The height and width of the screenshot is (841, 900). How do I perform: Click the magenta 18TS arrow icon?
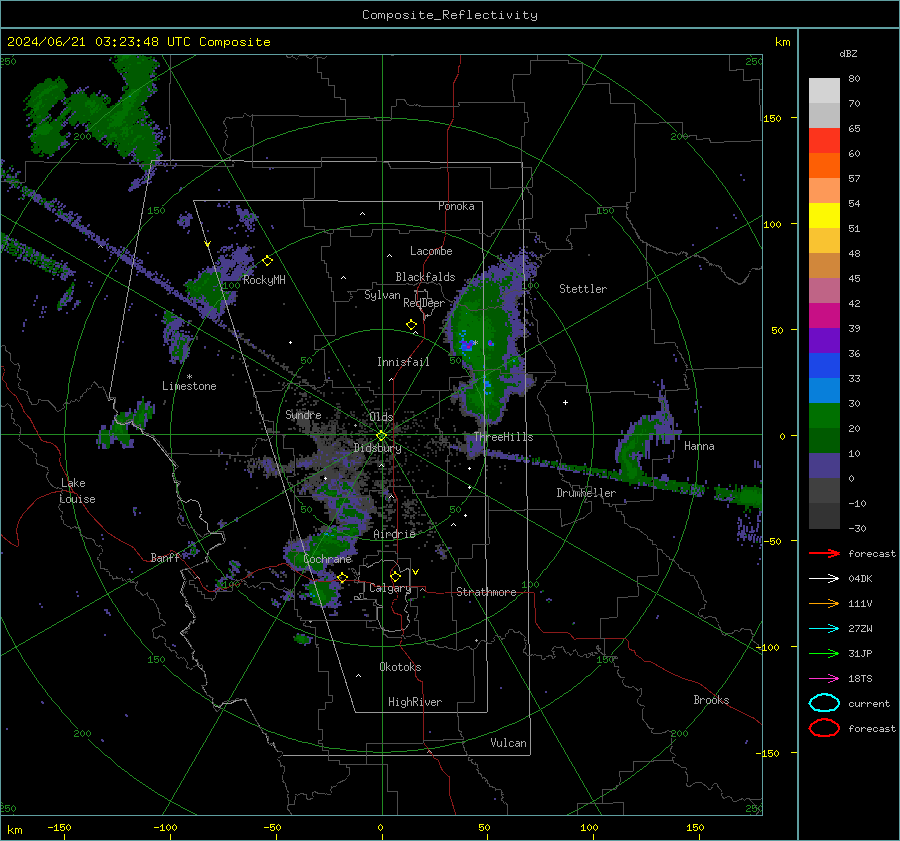pos(824,679)
